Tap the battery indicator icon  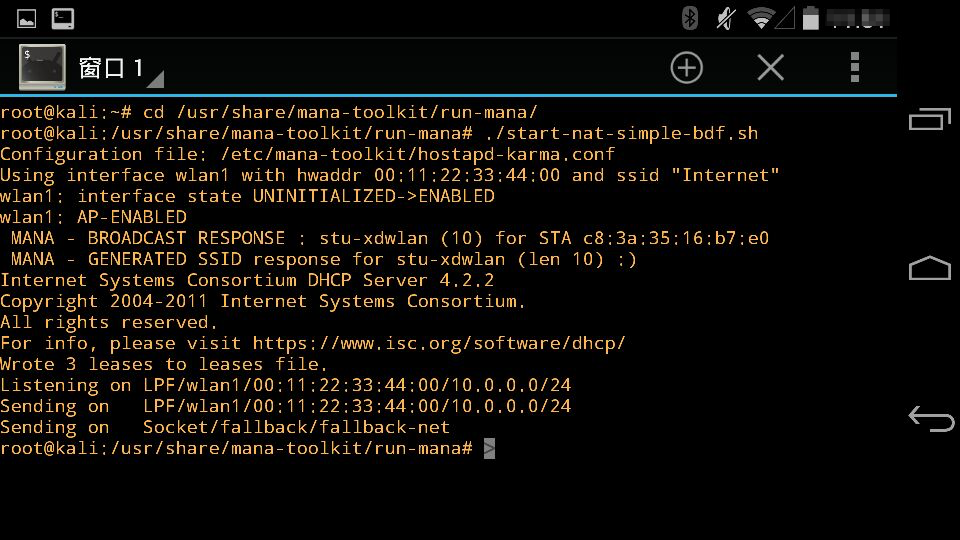[811, 18]
